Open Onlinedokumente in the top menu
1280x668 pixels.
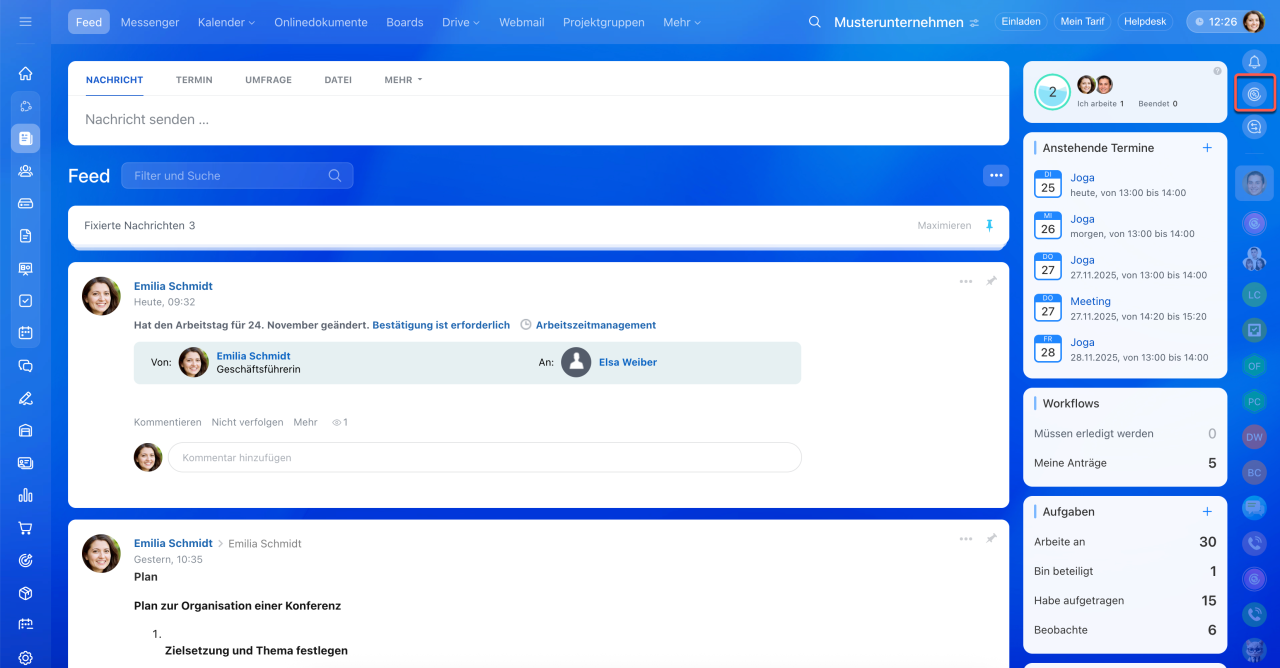(321, 22)
